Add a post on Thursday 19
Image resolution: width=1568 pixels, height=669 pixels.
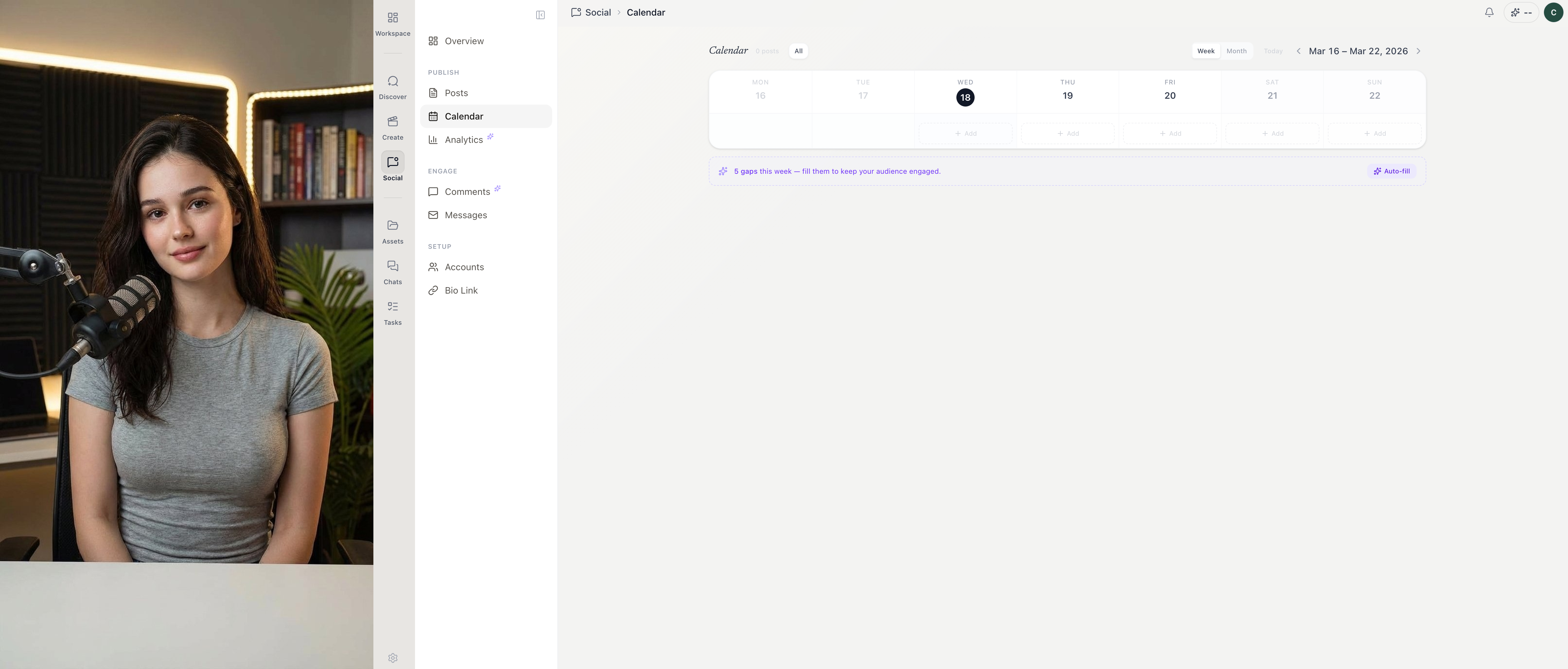click(1067, 134)
